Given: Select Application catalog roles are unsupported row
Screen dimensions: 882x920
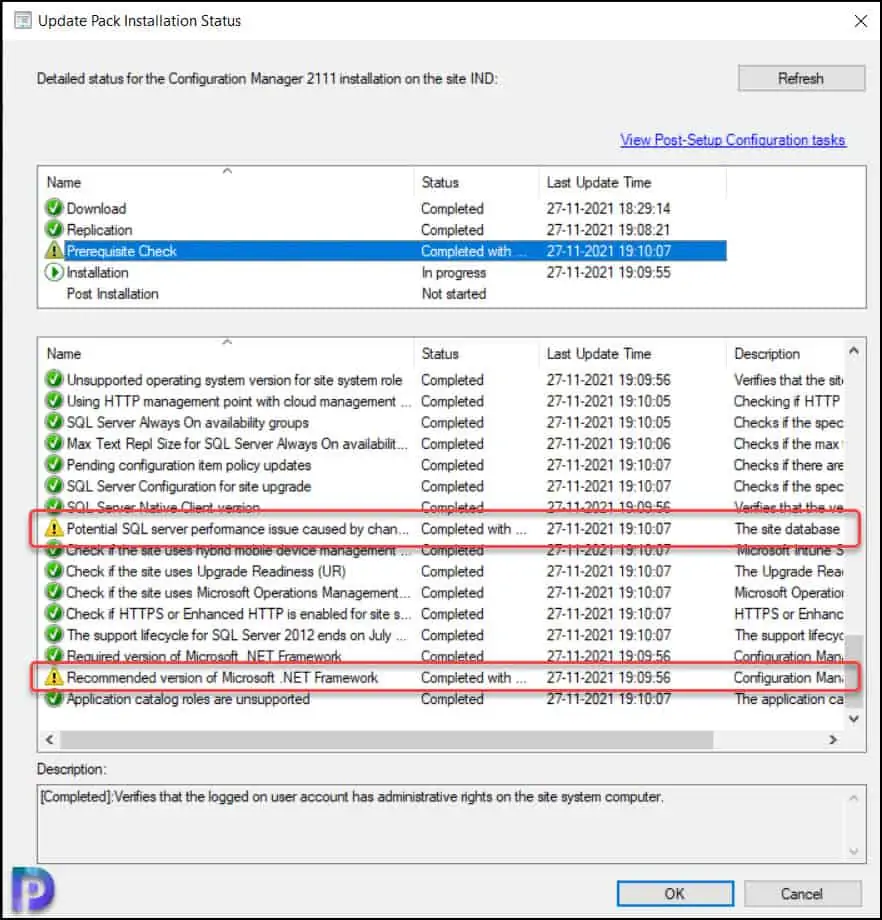Looking at the screenshot, I should point(443,699).
